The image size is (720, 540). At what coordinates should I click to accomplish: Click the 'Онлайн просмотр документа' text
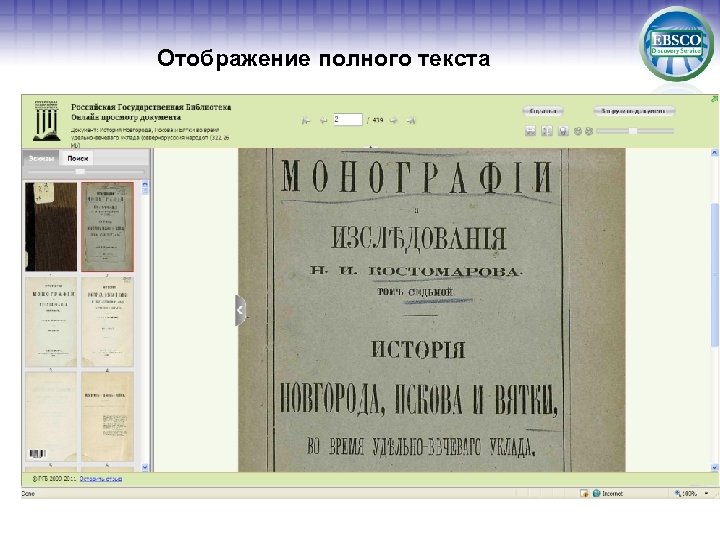(126, 118)
